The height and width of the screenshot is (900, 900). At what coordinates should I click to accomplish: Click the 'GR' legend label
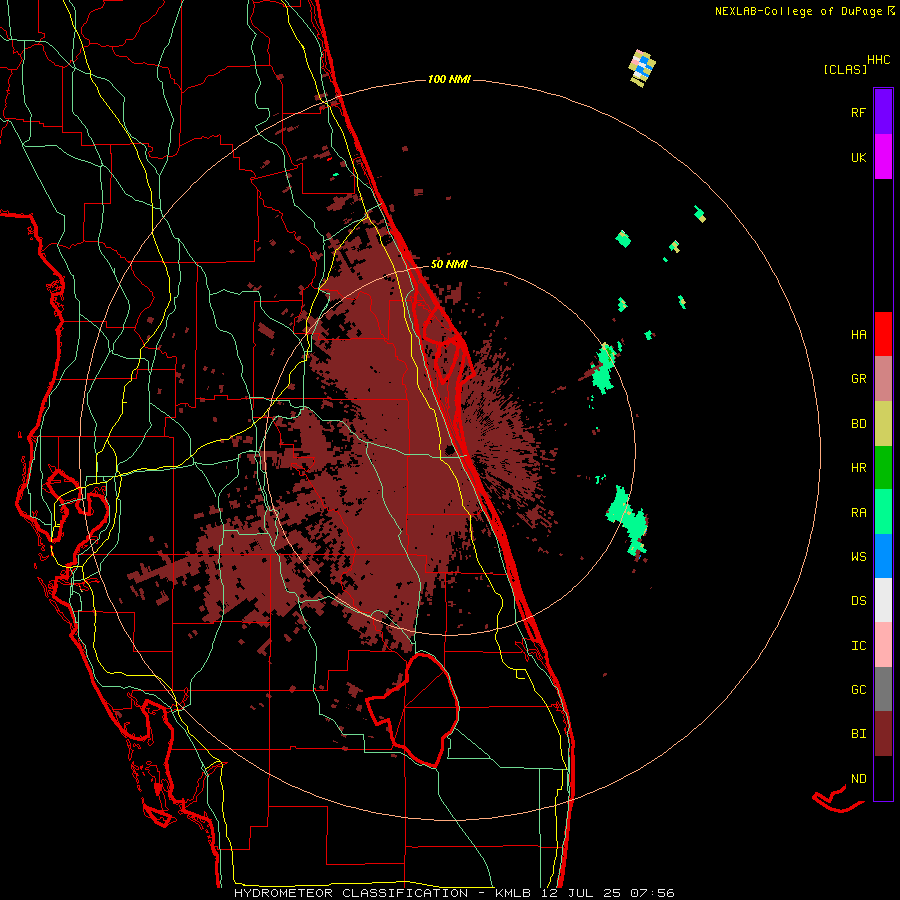coord(858,379)
